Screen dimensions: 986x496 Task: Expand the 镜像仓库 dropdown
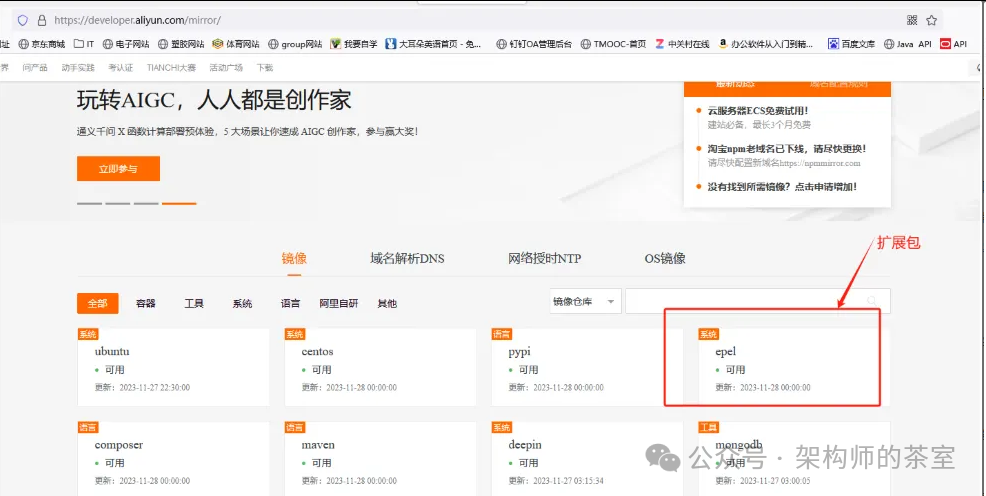[x=585, y=301]
